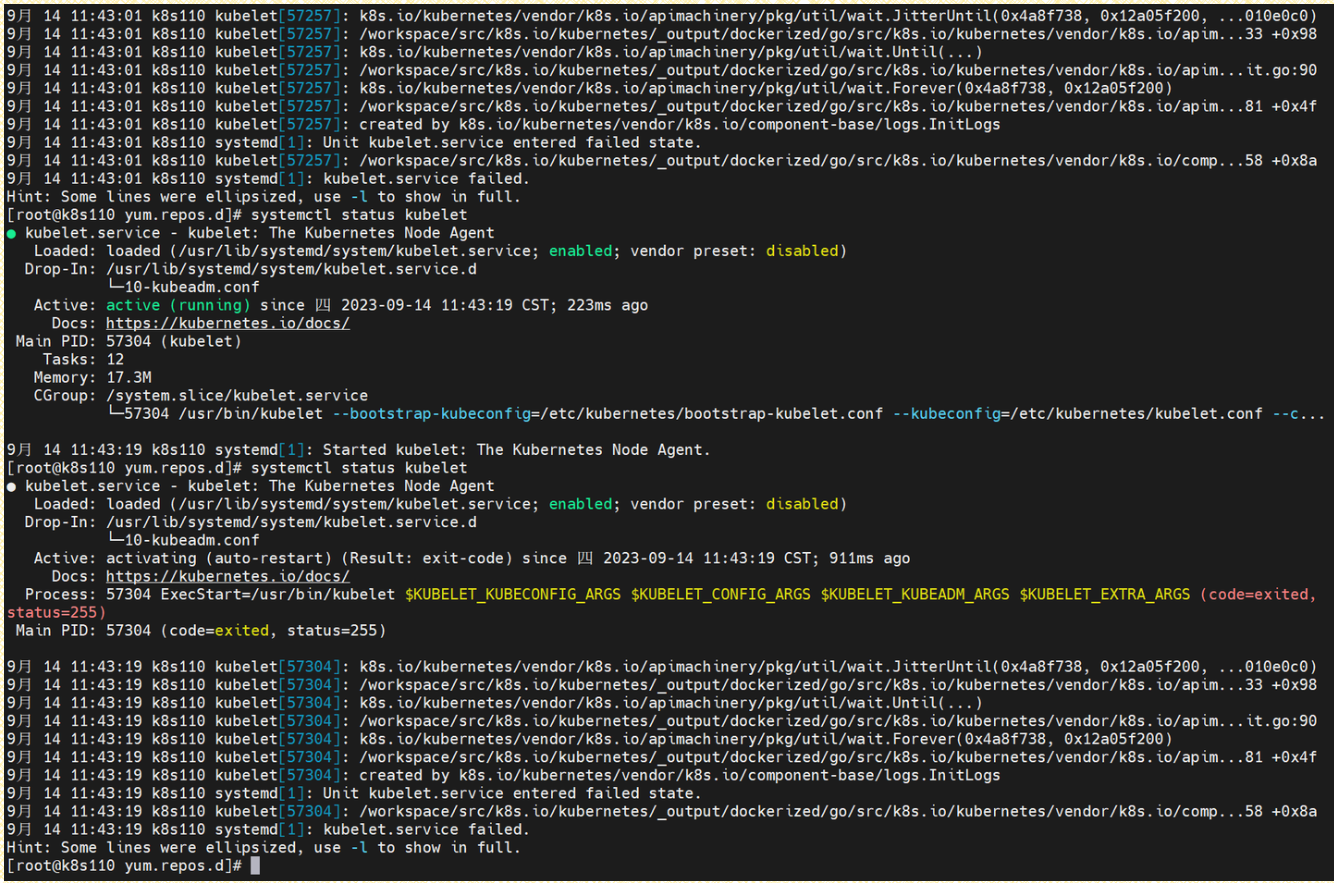The height and width of the screenshot is (883, 1334).
Task: Click kubelet[57257] 'wait.Forever' log line
Action: (589, 88)
